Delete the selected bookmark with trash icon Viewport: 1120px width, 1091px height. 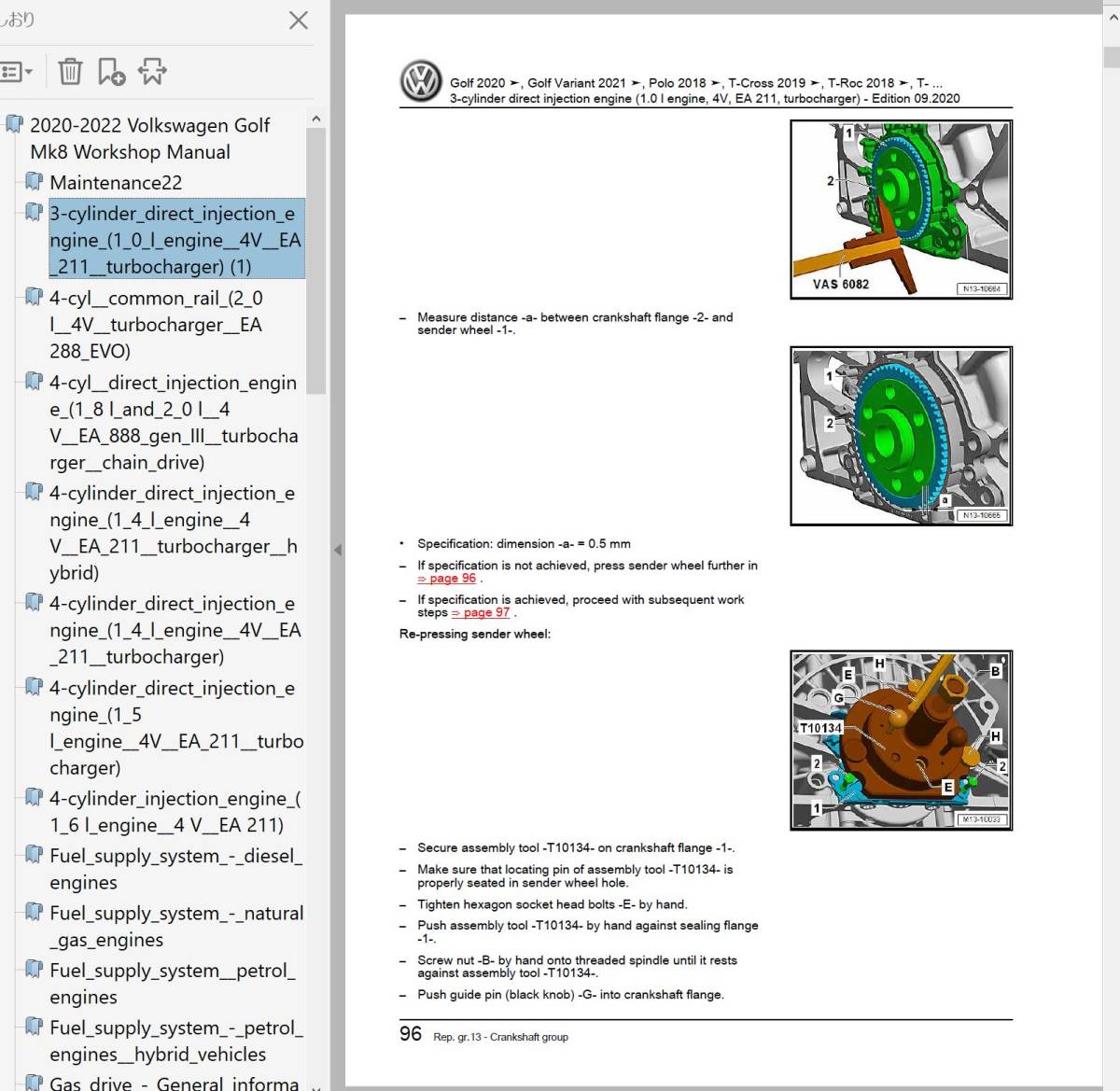point(70,72)
